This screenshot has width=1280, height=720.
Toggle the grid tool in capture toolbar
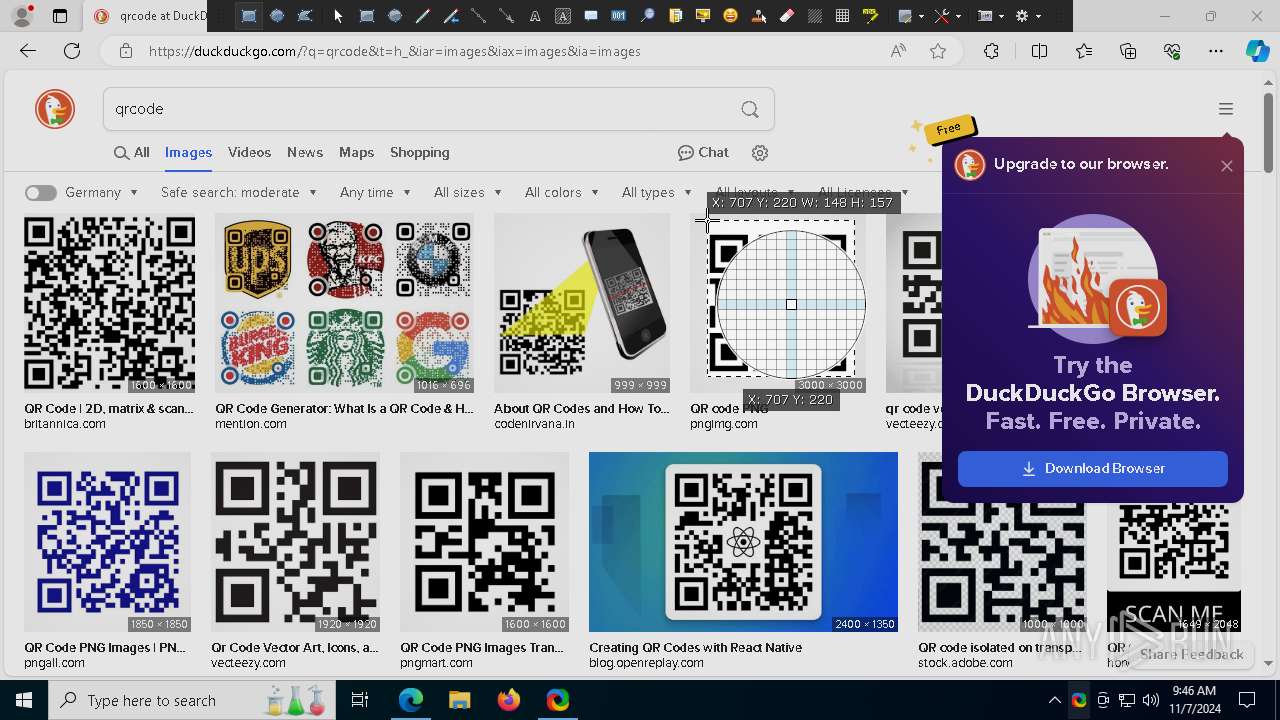tap(843, 16)
